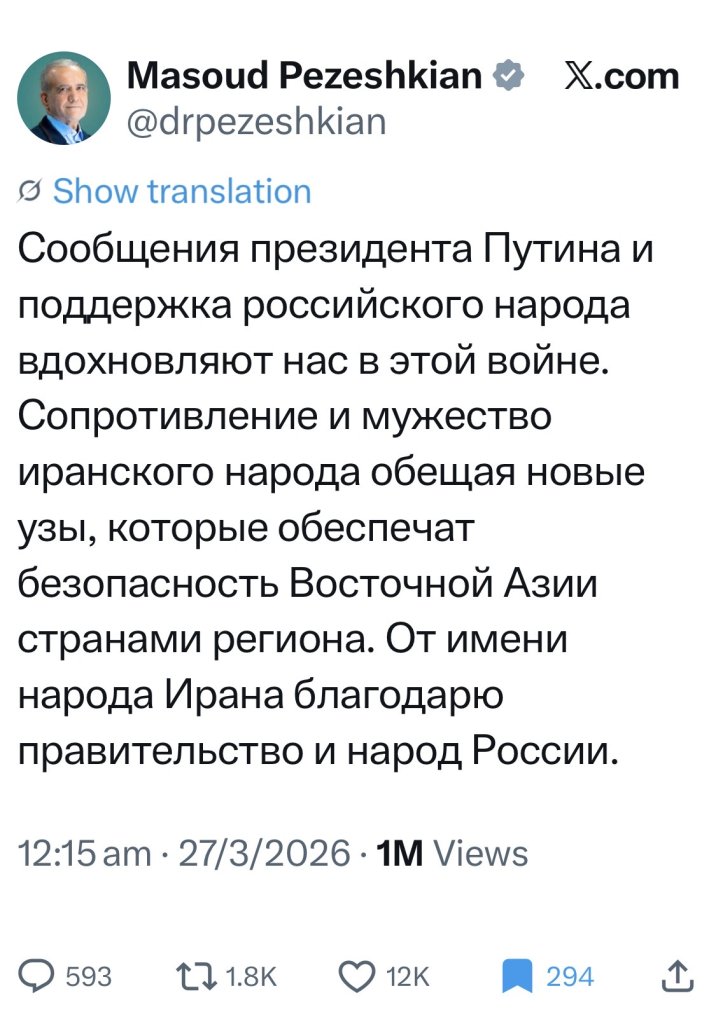
Task: Click the verified badge beside the name
Action: click(x=510, y=75)
